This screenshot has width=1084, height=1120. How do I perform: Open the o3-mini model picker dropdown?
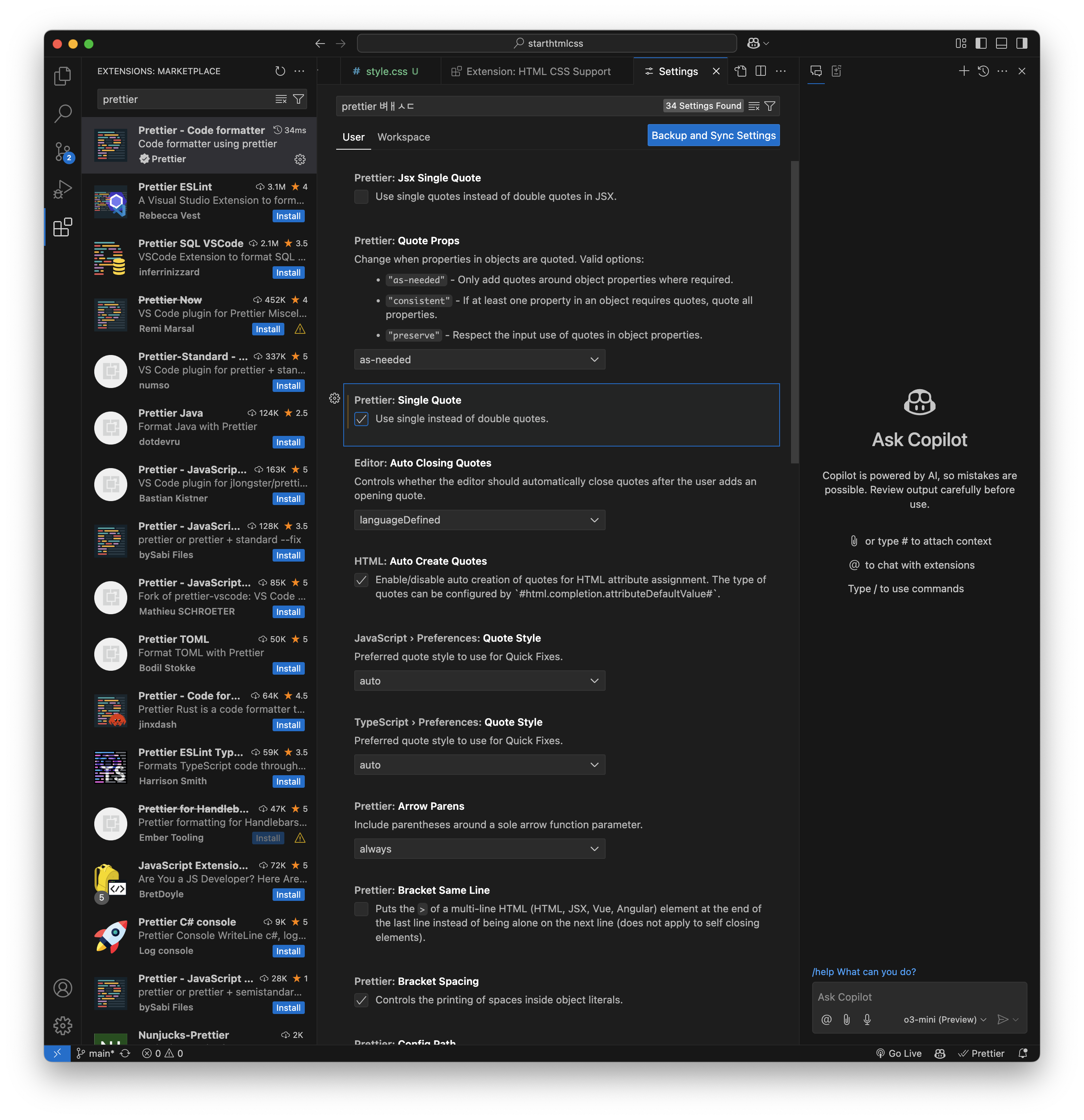944,1019
